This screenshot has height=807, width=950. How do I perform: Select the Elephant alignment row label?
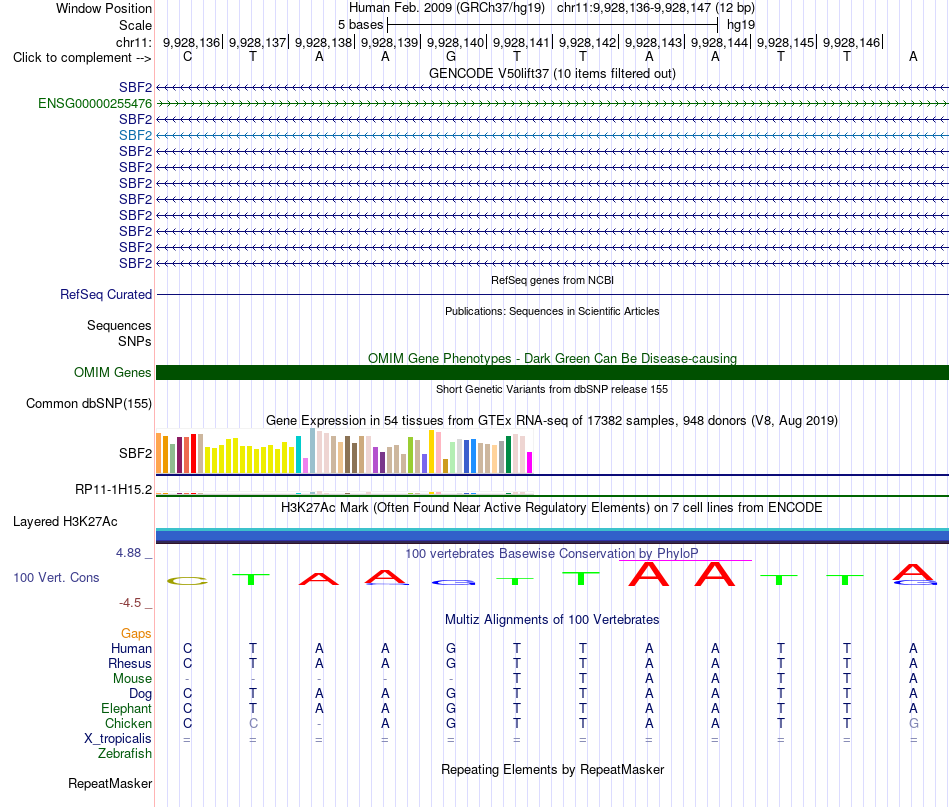coord(126,708)
